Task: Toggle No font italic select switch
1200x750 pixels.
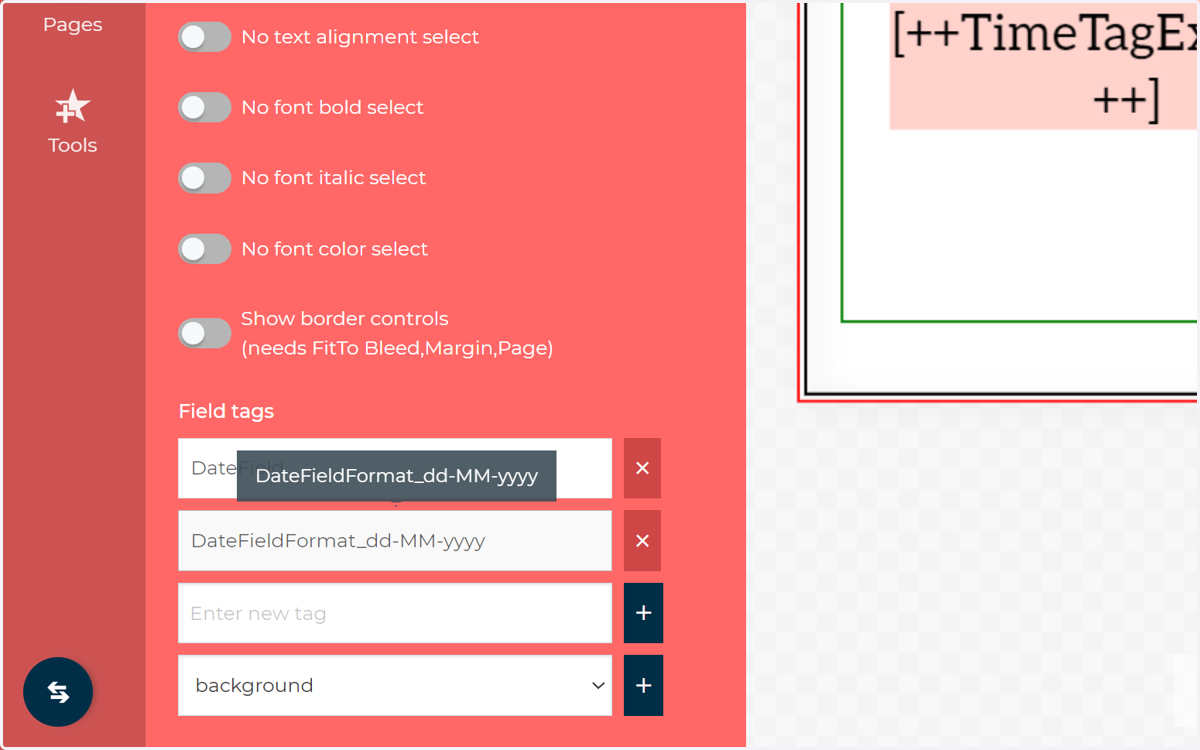Action: [205, 178]
